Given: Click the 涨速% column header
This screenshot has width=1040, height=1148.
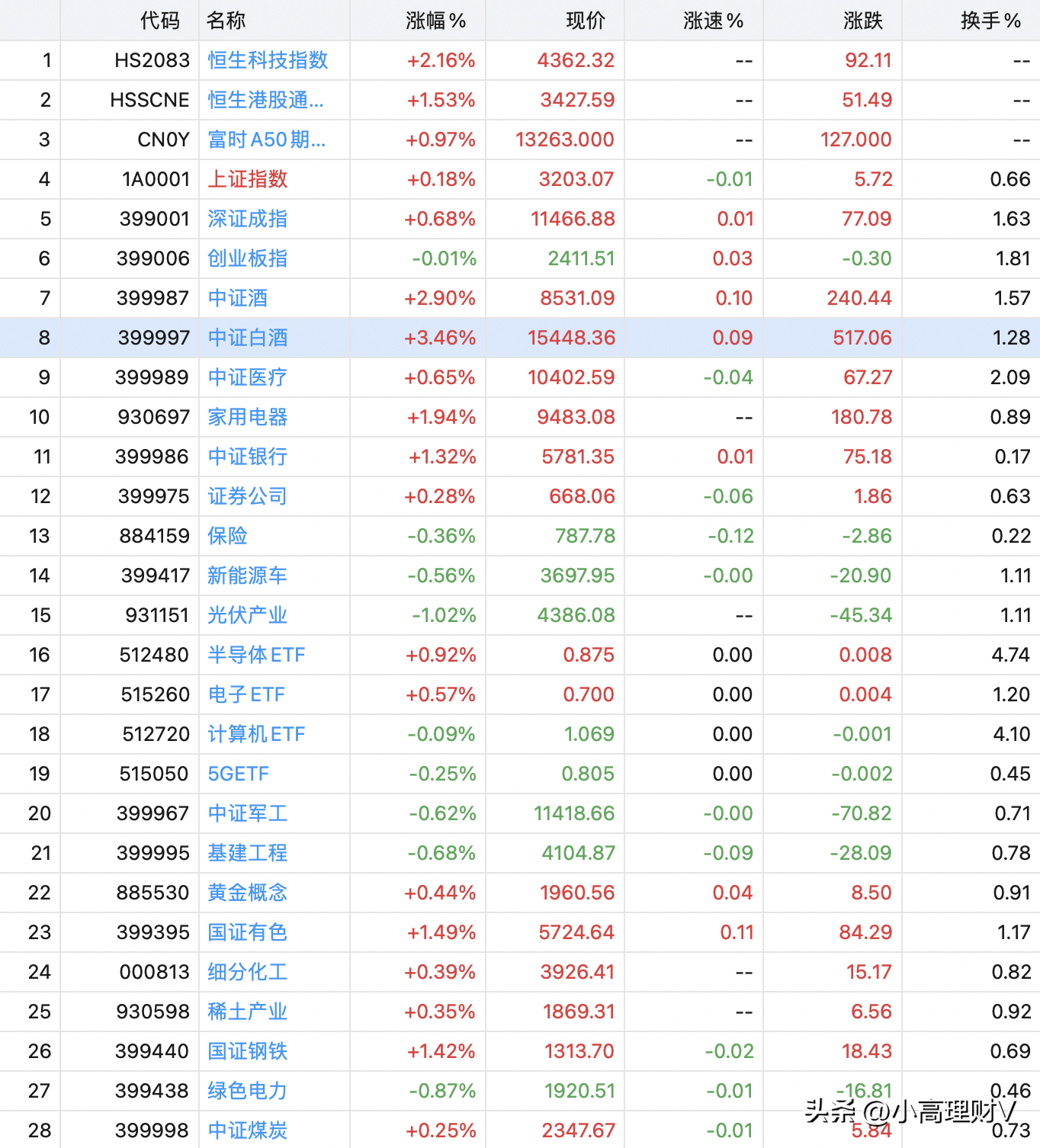Looking at the screenshot, I should pos(713,21).
